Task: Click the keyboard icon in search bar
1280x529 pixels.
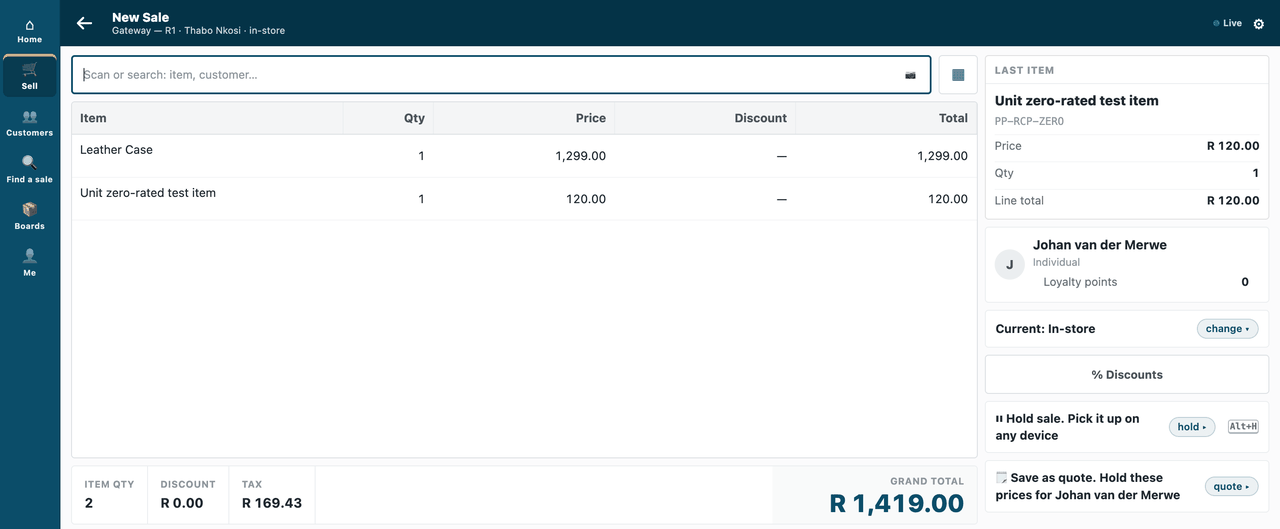Action: click(910, 75)
